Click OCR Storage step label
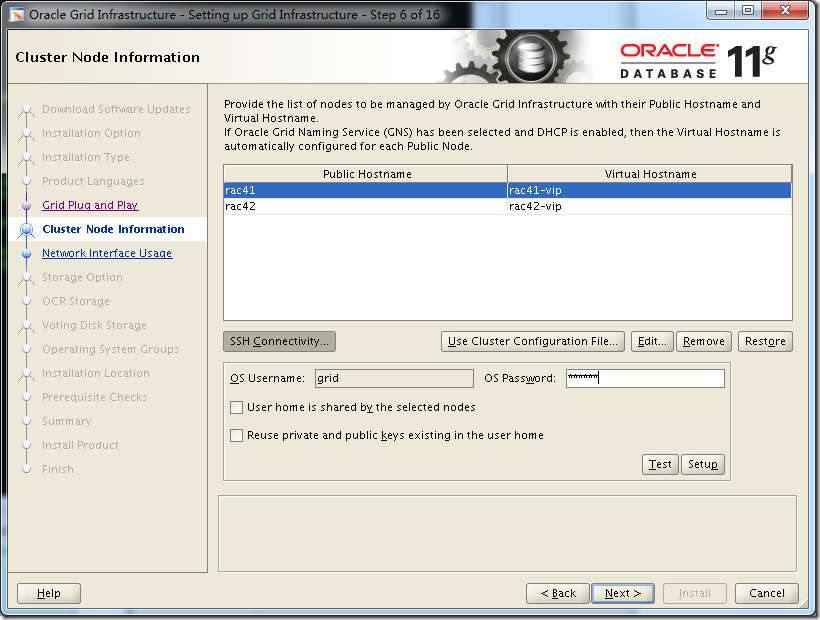 (76, 301)
